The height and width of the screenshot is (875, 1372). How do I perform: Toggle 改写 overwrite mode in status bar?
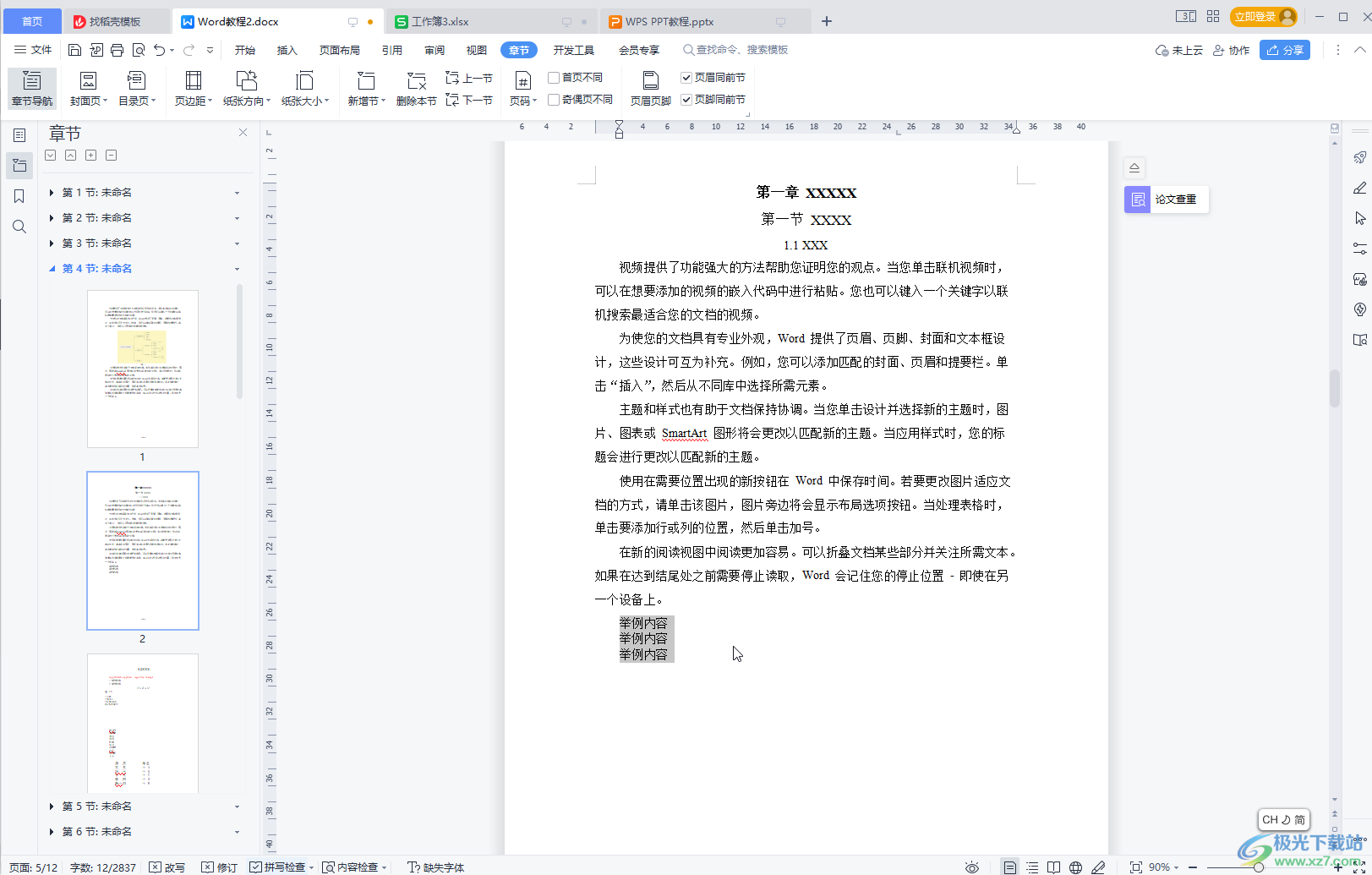(167, 867)
